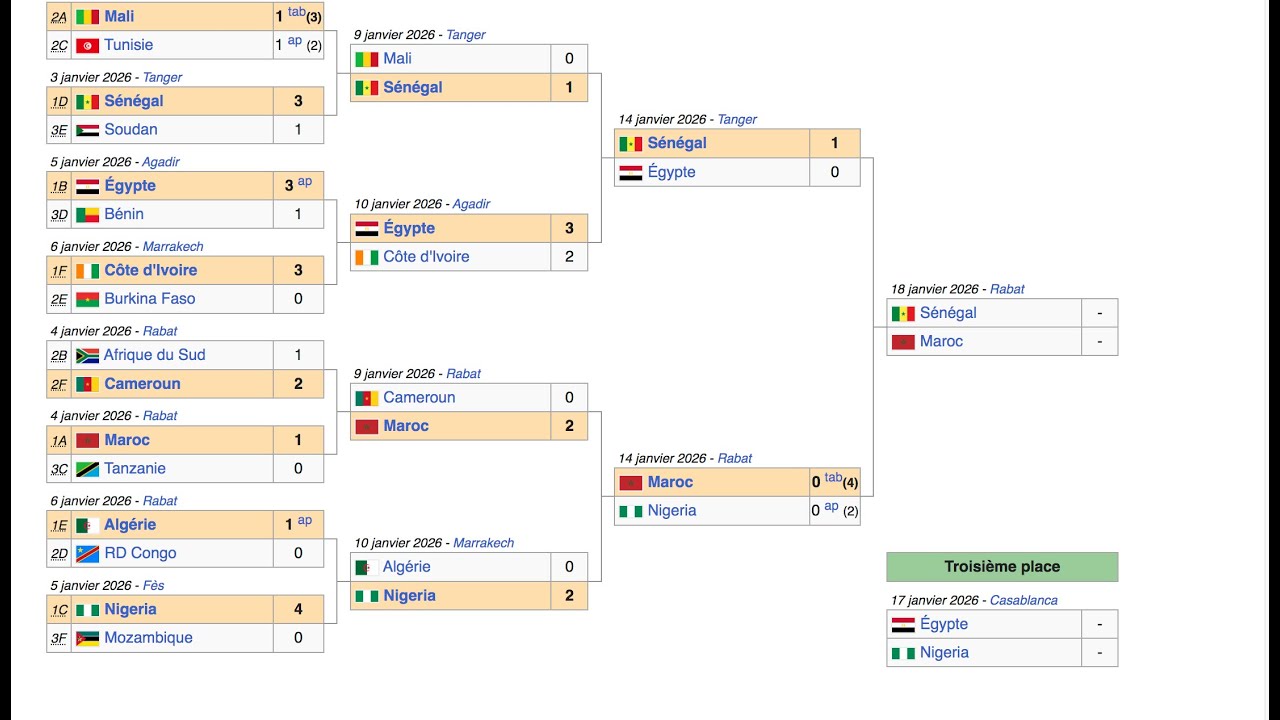This screenshot has height=720, width=1280.
Task: Click the Benin flag icon
Action: pos(88,214)
